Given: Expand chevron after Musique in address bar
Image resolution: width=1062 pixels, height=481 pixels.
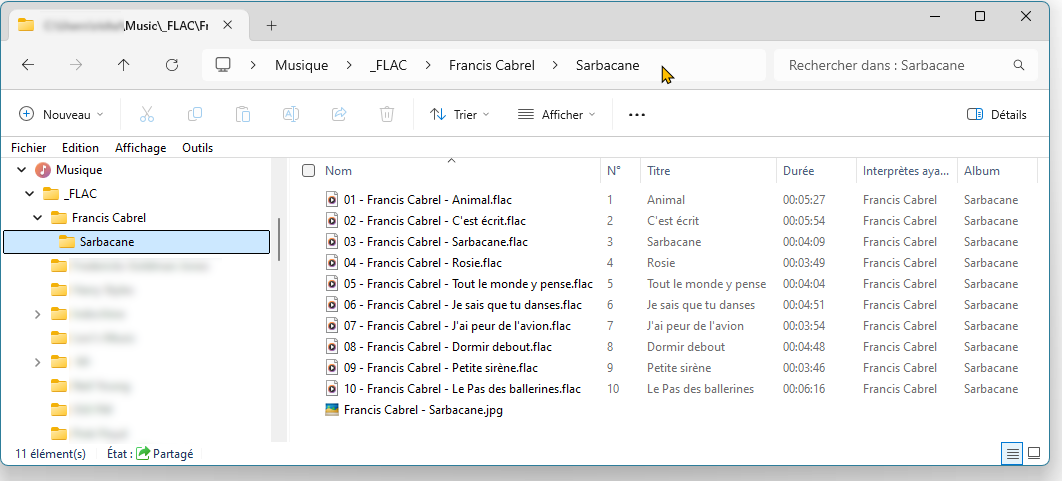Looking at the screenshot, I should coord(349,66).
